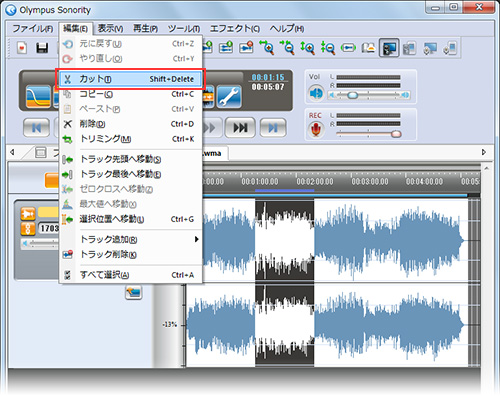Viewport: 500px width, 396px height.
Task: Click vertical zoom in magnifier icon
Action: (307, 47)
